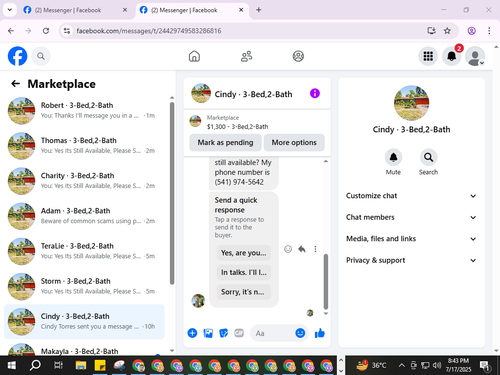Screen dimensions: 500x375
Task: Open Chrome profile icon
Action: 471,31
